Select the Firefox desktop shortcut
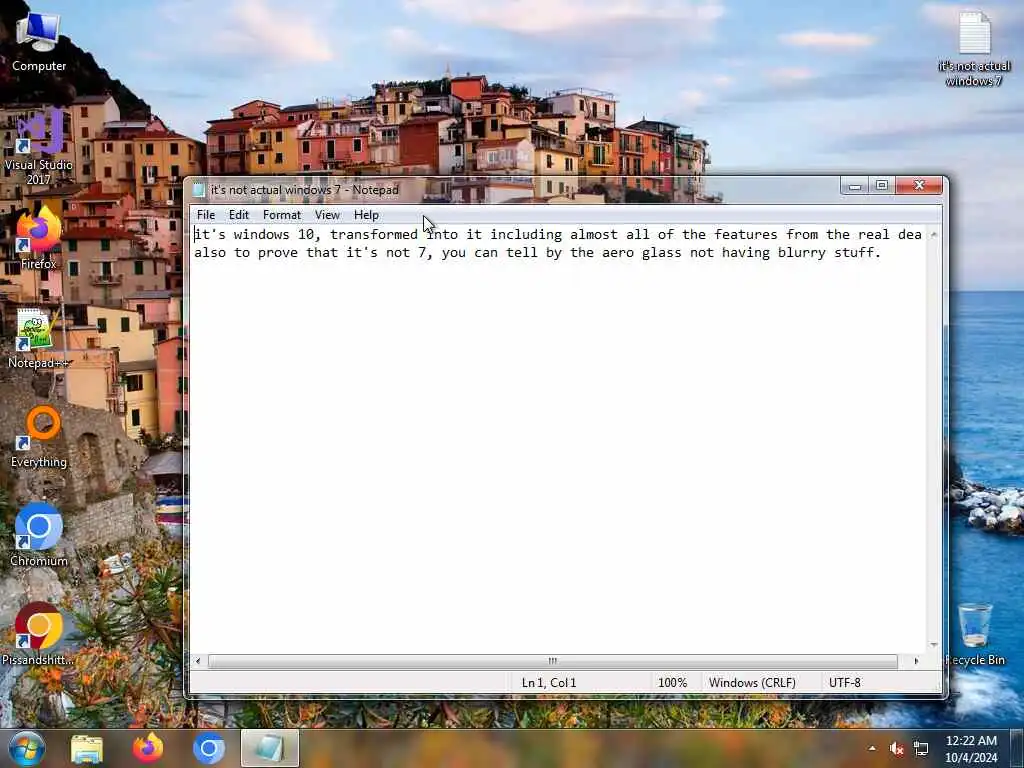 pyautogui.click(x=39, y=238)
